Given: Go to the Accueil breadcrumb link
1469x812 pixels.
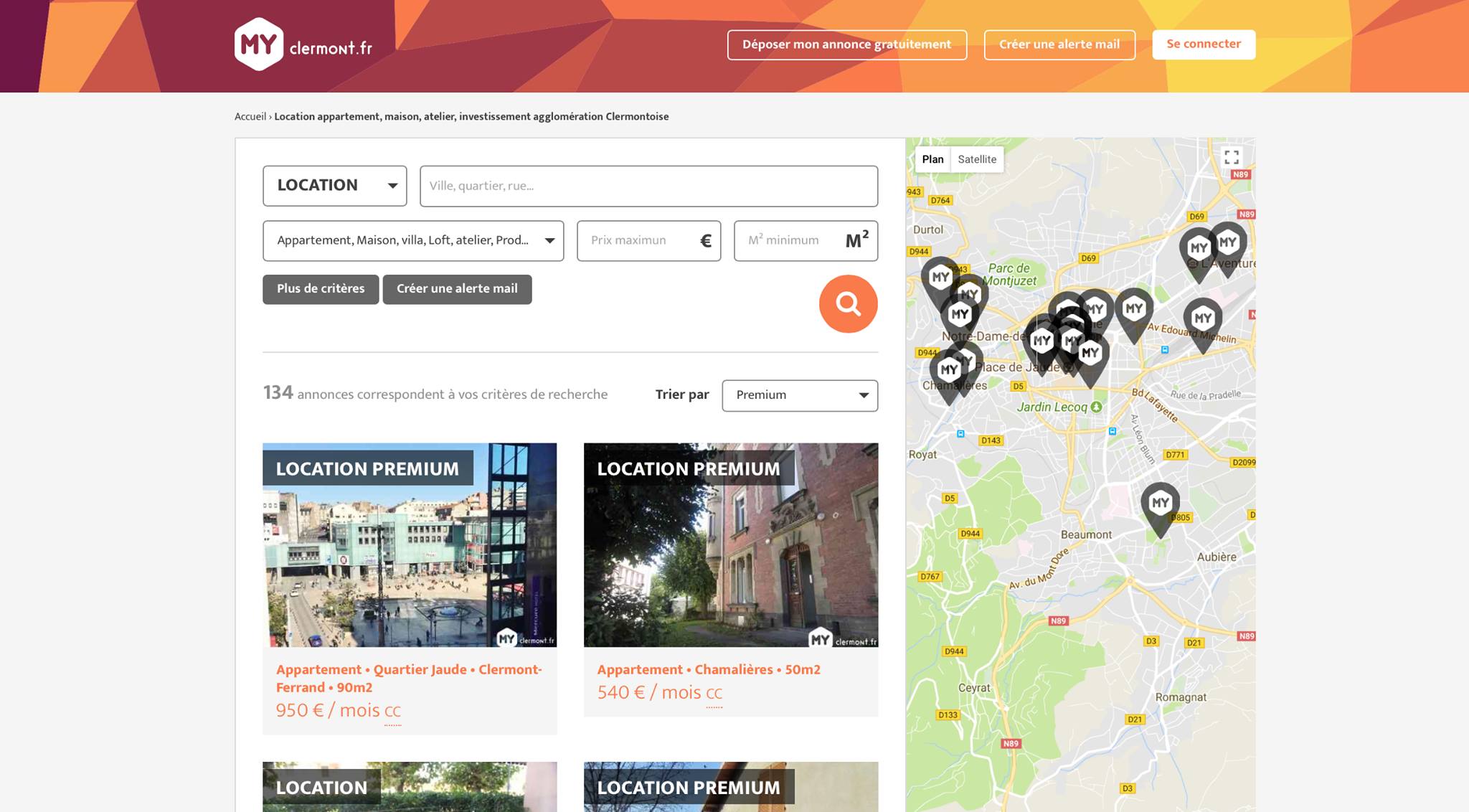Looking at the screenshot, I should click(x=250, y=116).
